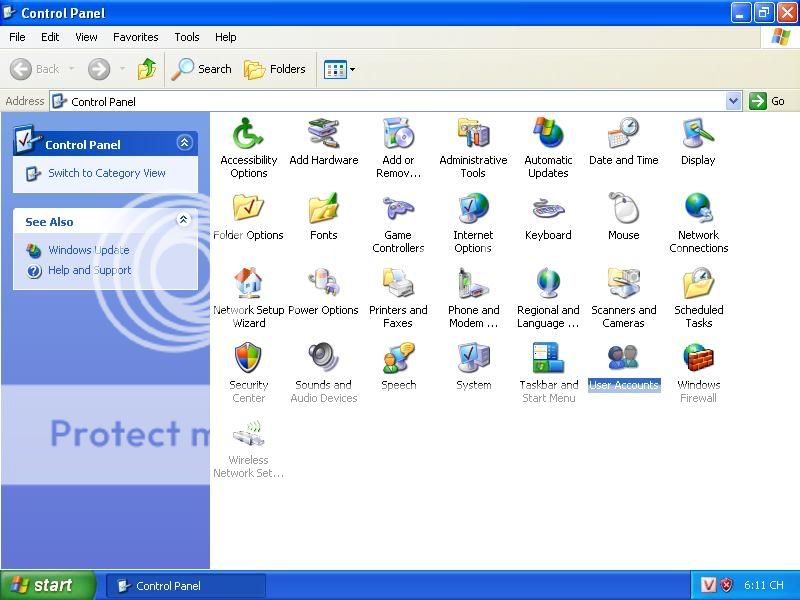Screen dimensions: 800x600
Task: Click the Start button
Action: click(48, 585)
